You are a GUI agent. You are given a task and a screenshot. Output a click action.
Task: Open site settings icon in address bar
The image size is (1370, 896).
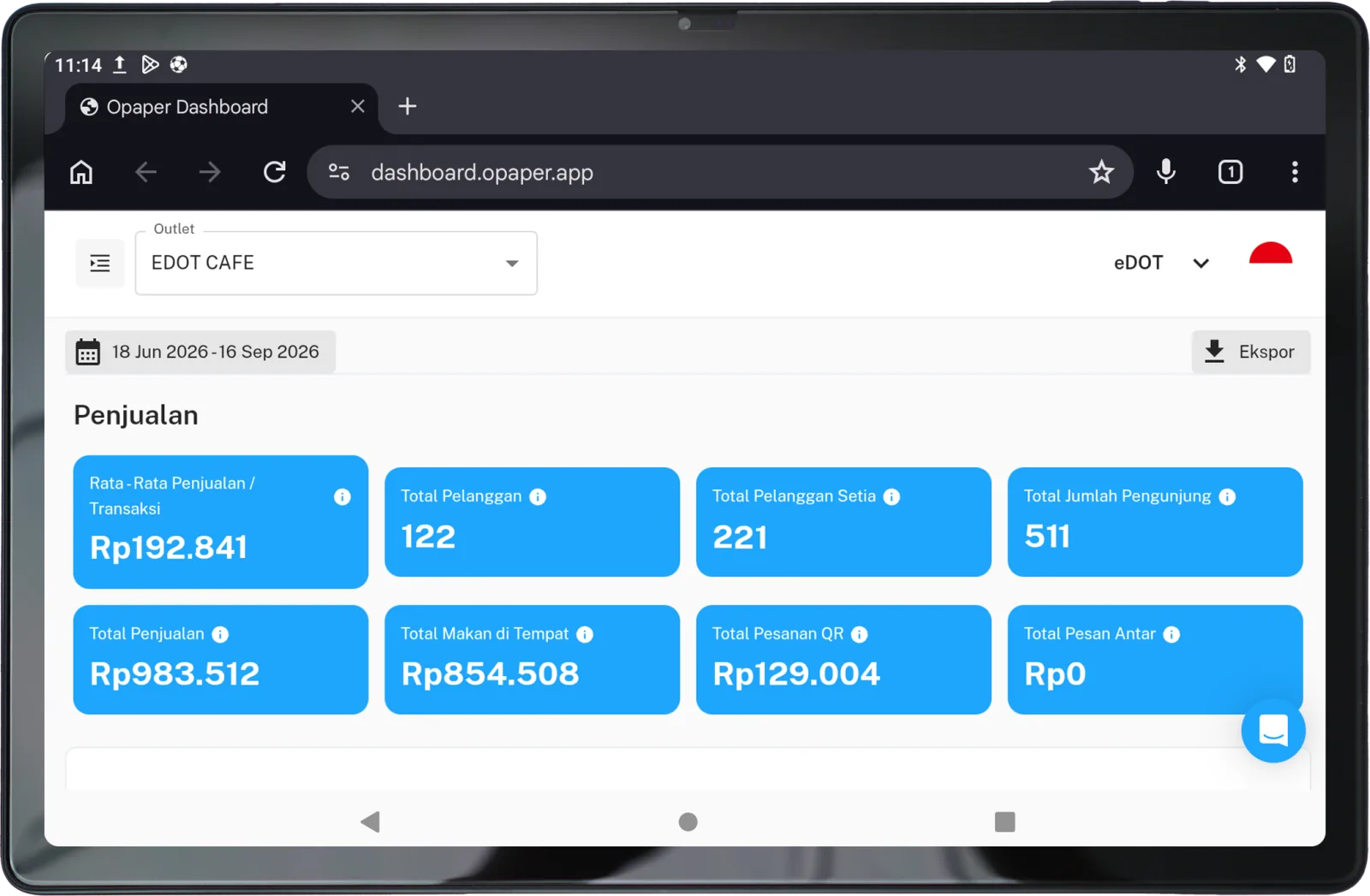(339, 172)
